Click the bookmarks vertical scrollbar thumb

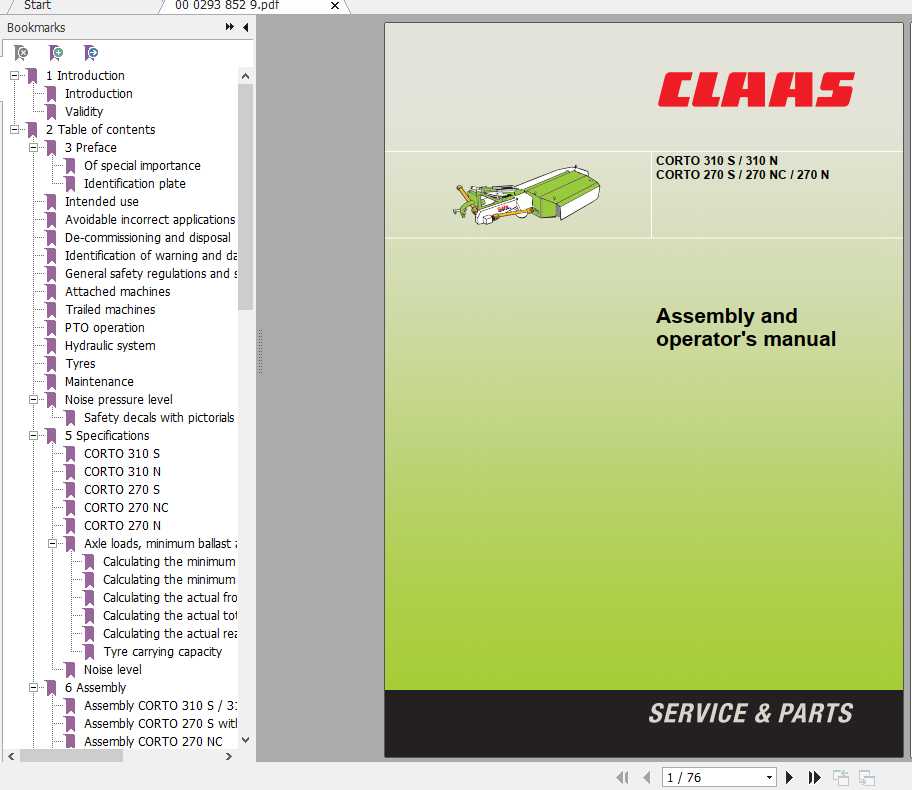(245, 197)
